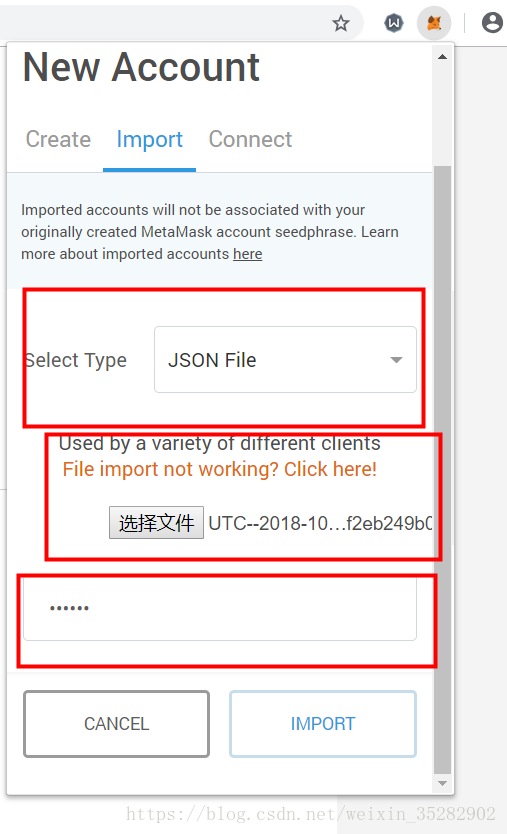Click the popup scrollbar down arrow

pyautogui.click(x=442, y=783)
